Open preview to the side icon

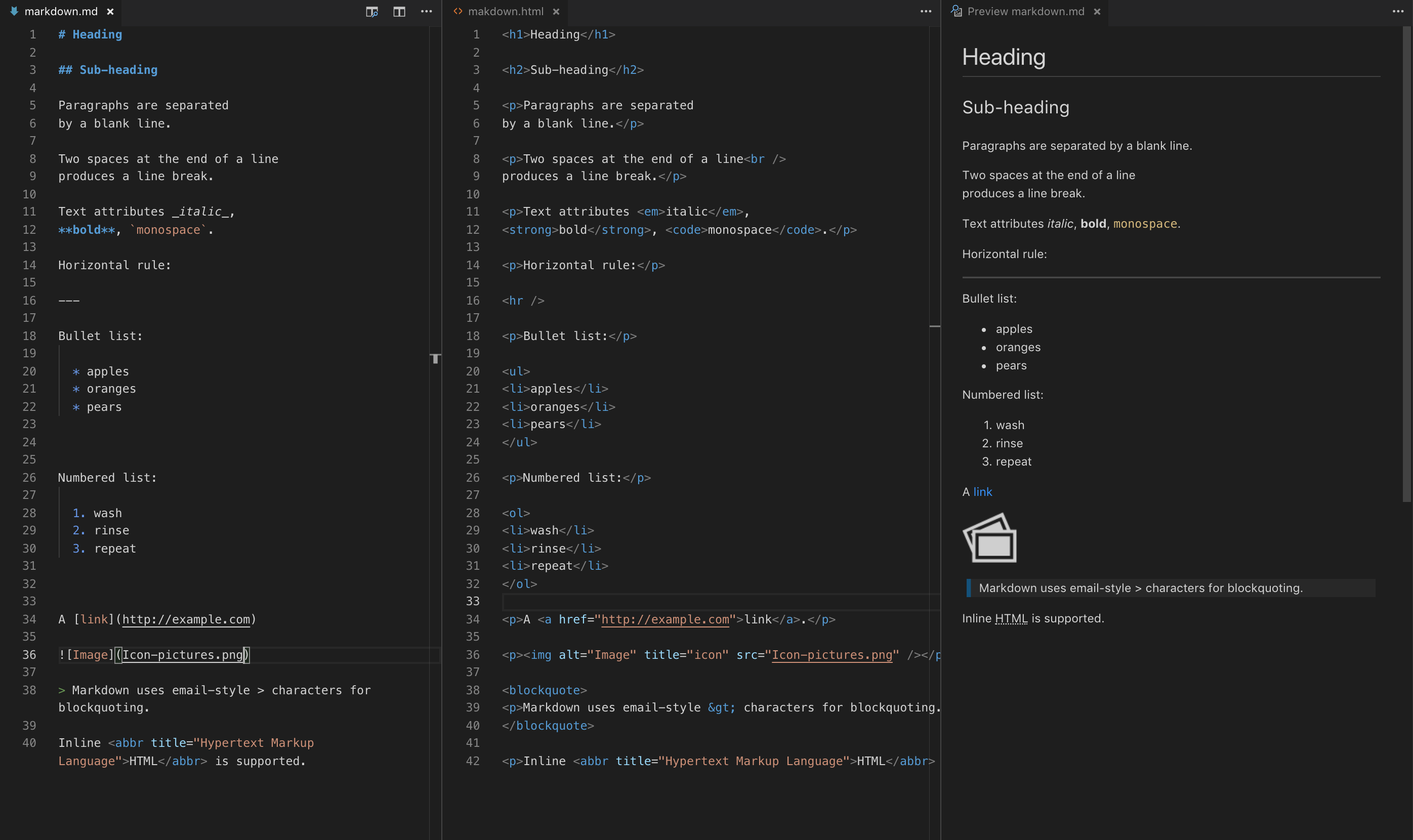pyautogui.click(x=371, y=11)
